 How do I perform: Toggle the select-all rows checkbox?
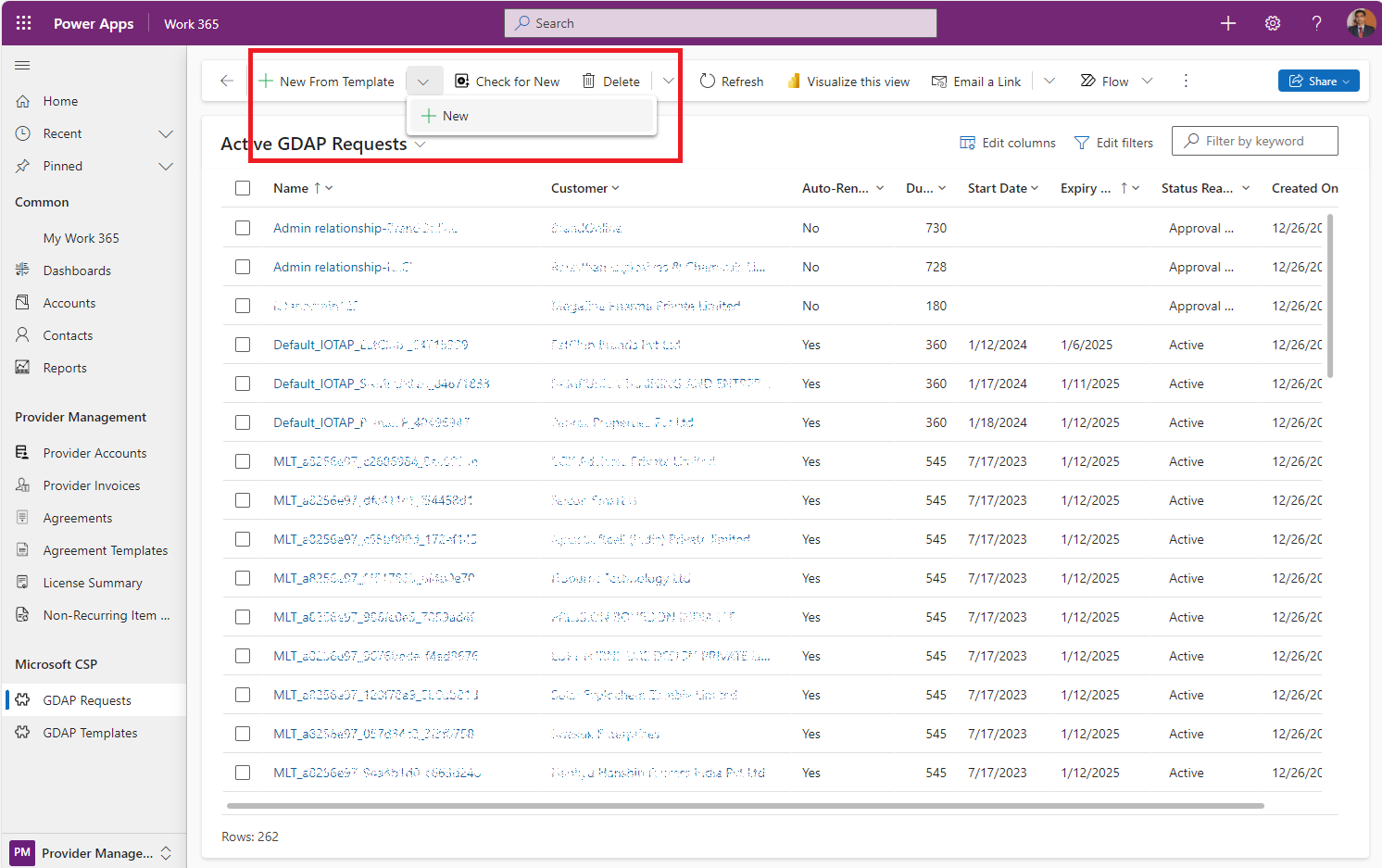[243, 188]
